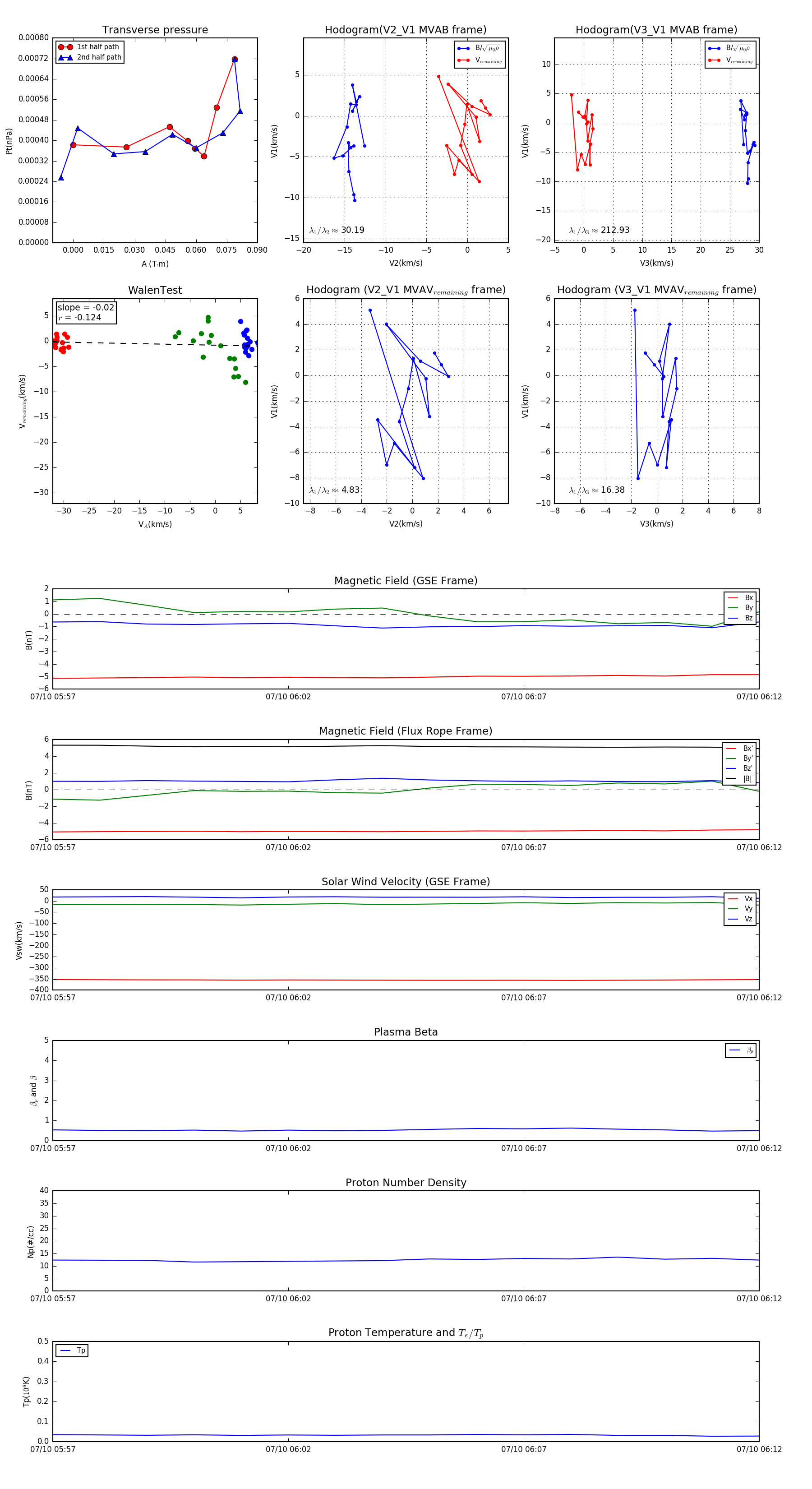Click the "|B|" legend entry in Flux Rope plot
Screen dimensions: 812x1489
(739, 779)
